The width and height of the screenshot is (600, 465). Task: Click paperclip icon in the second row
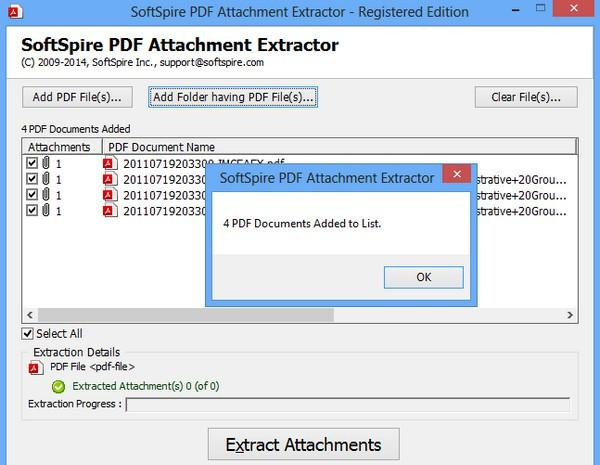(46, 178)
